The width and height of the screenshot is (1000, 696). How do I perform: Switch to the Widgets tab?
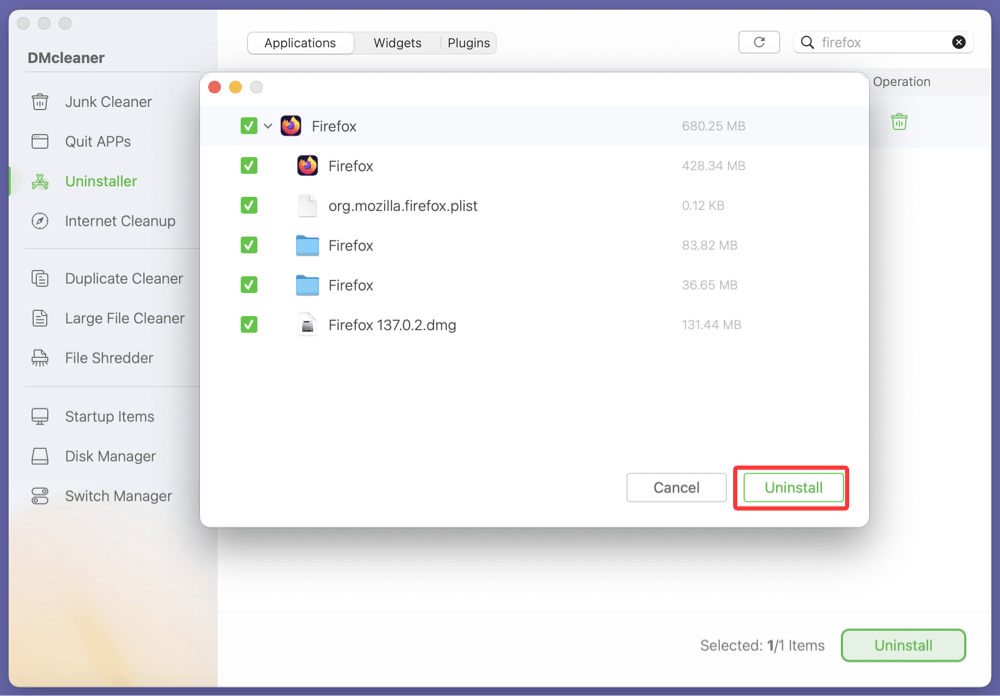(397, 43)
